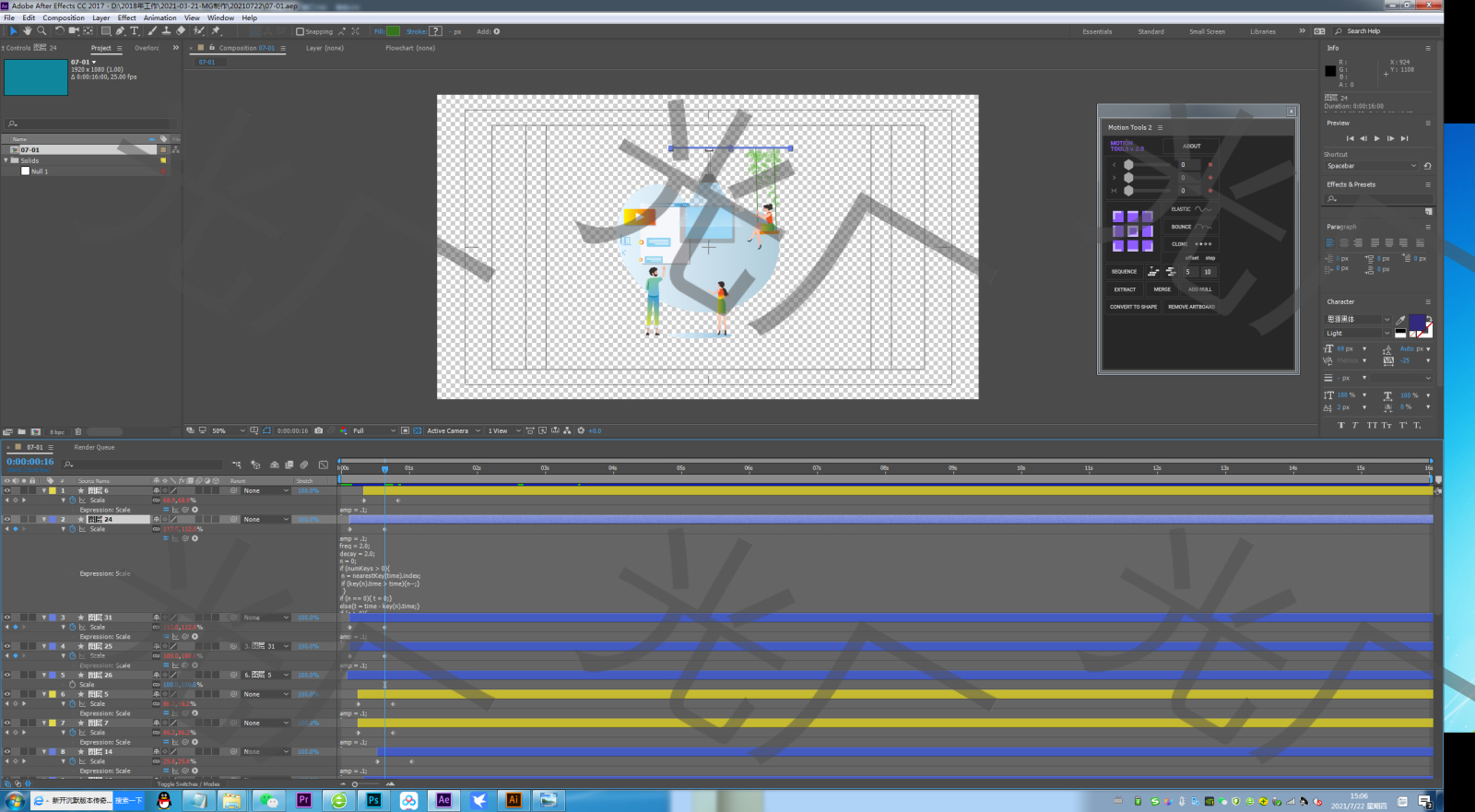Screen dimensions: 1475x812
Task: Select the Pen tool
Action: point(120,31)
